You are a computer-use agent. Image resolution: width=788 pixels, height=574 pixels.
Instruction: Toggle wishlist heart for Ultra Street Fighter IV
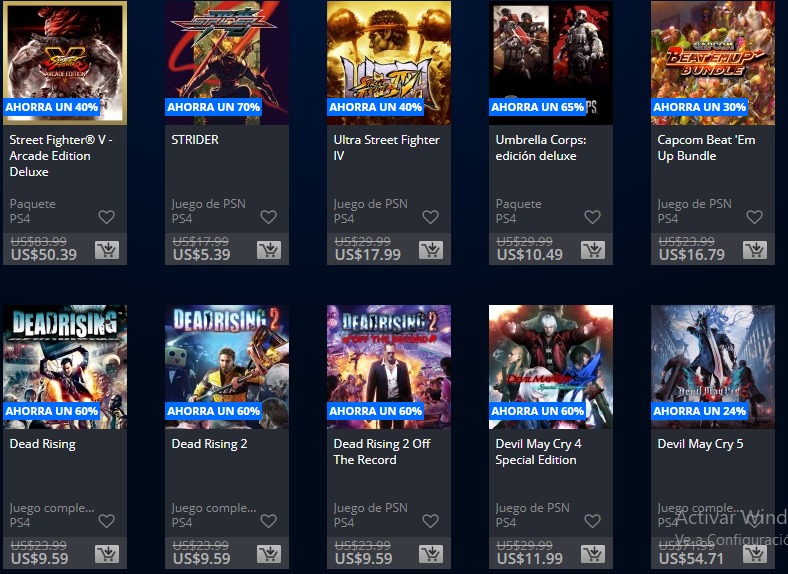(x=430, y=217)
